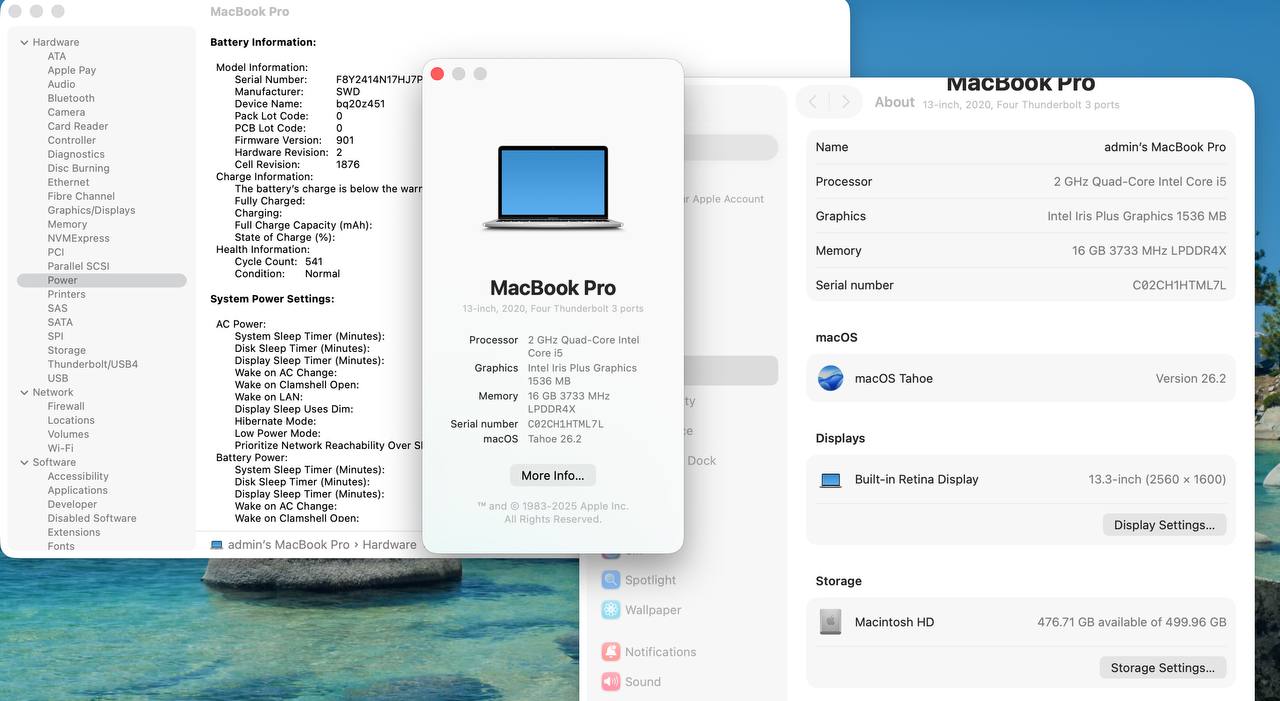Select Audio in Hardware list

(x=61, y=84)
